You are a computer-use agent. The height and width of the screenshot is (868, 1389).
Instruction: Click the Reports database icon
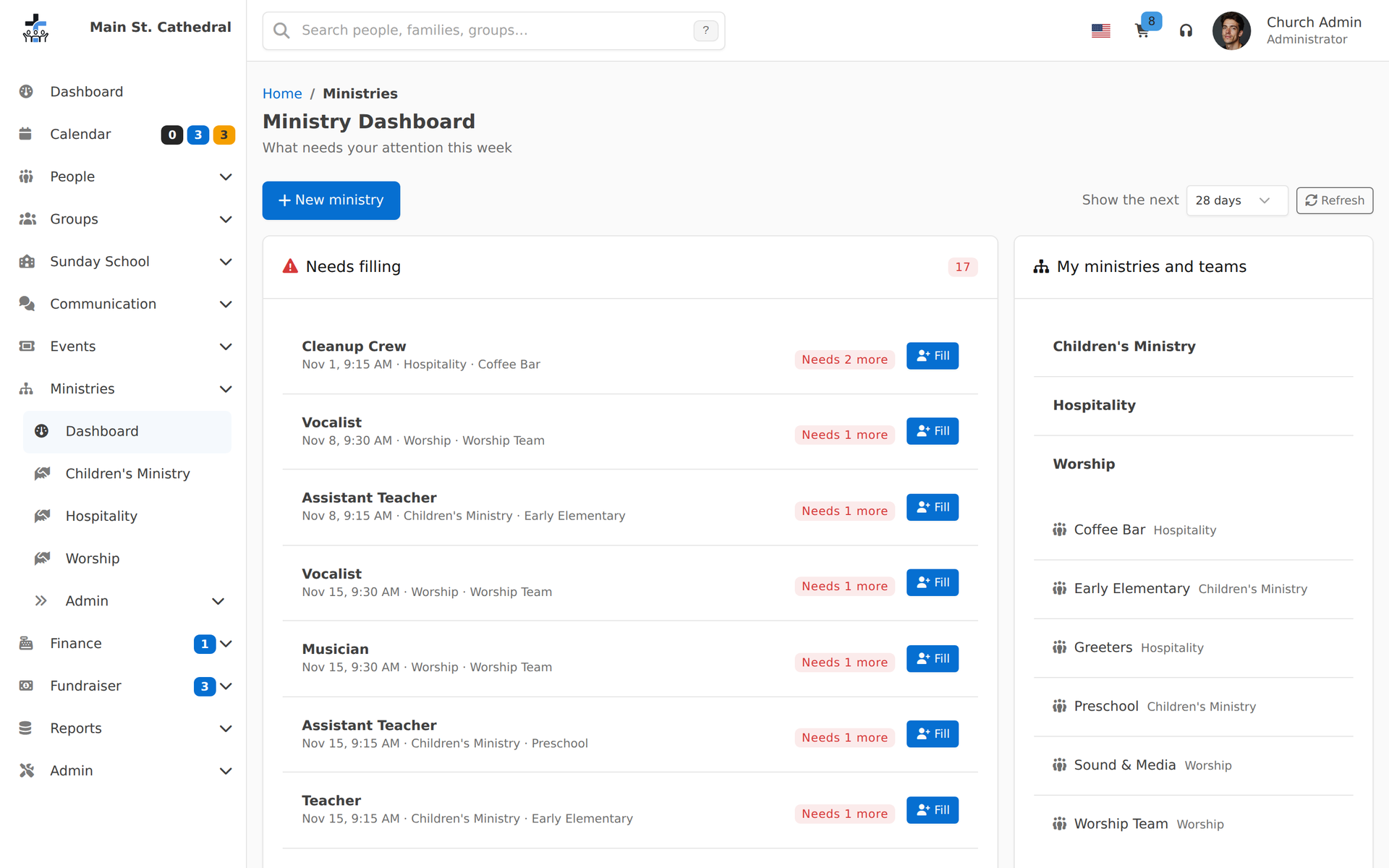click(25, 728)
